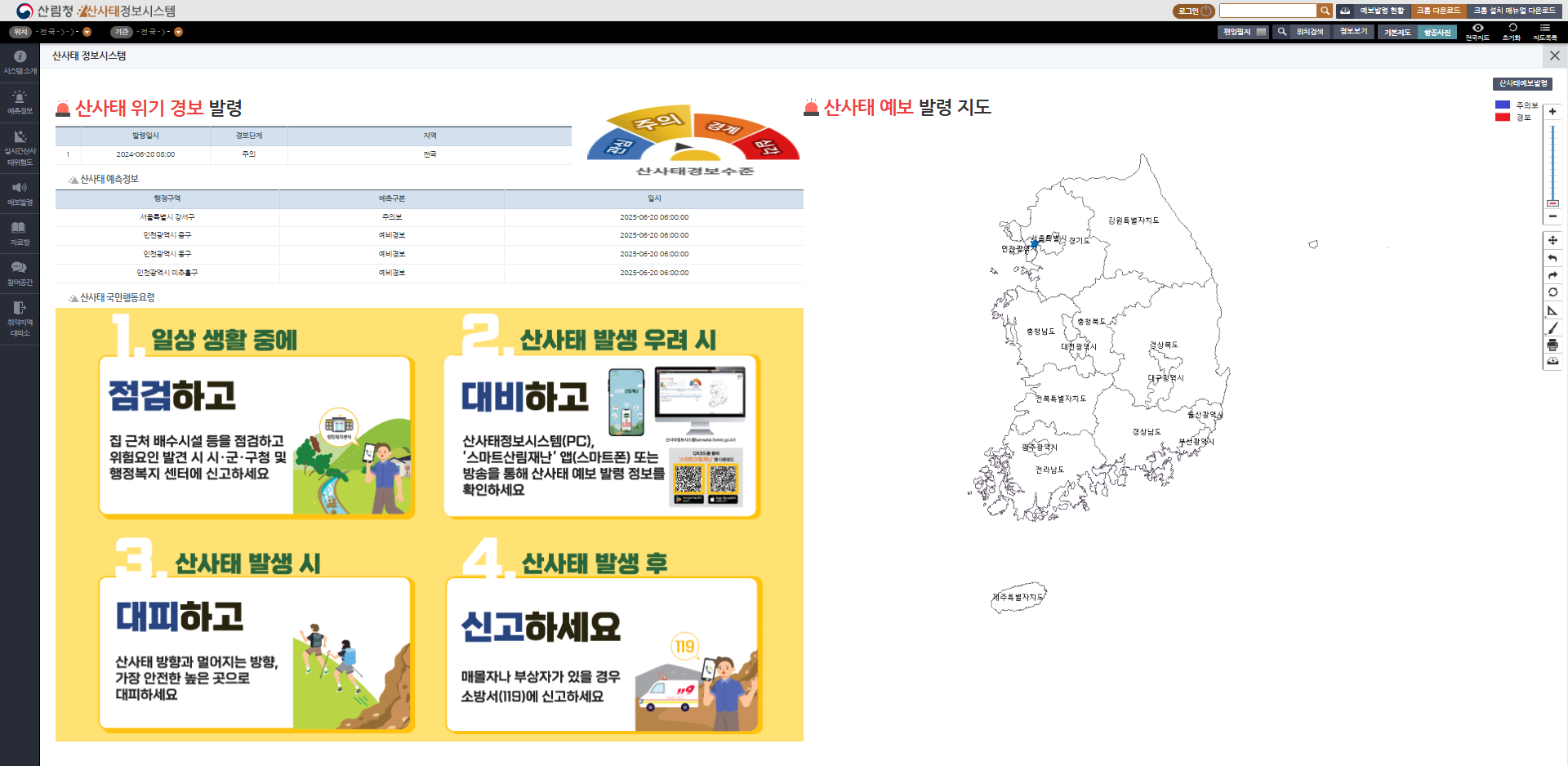
Task: Expand the 기관 selector dropdown
Action: 176,32
